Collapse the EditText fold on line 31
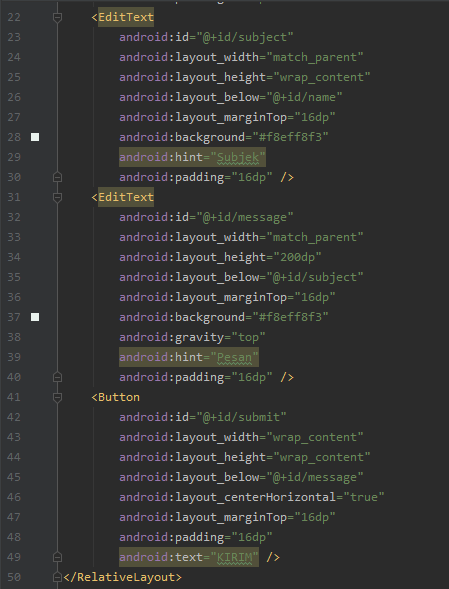 pos(57,197)
